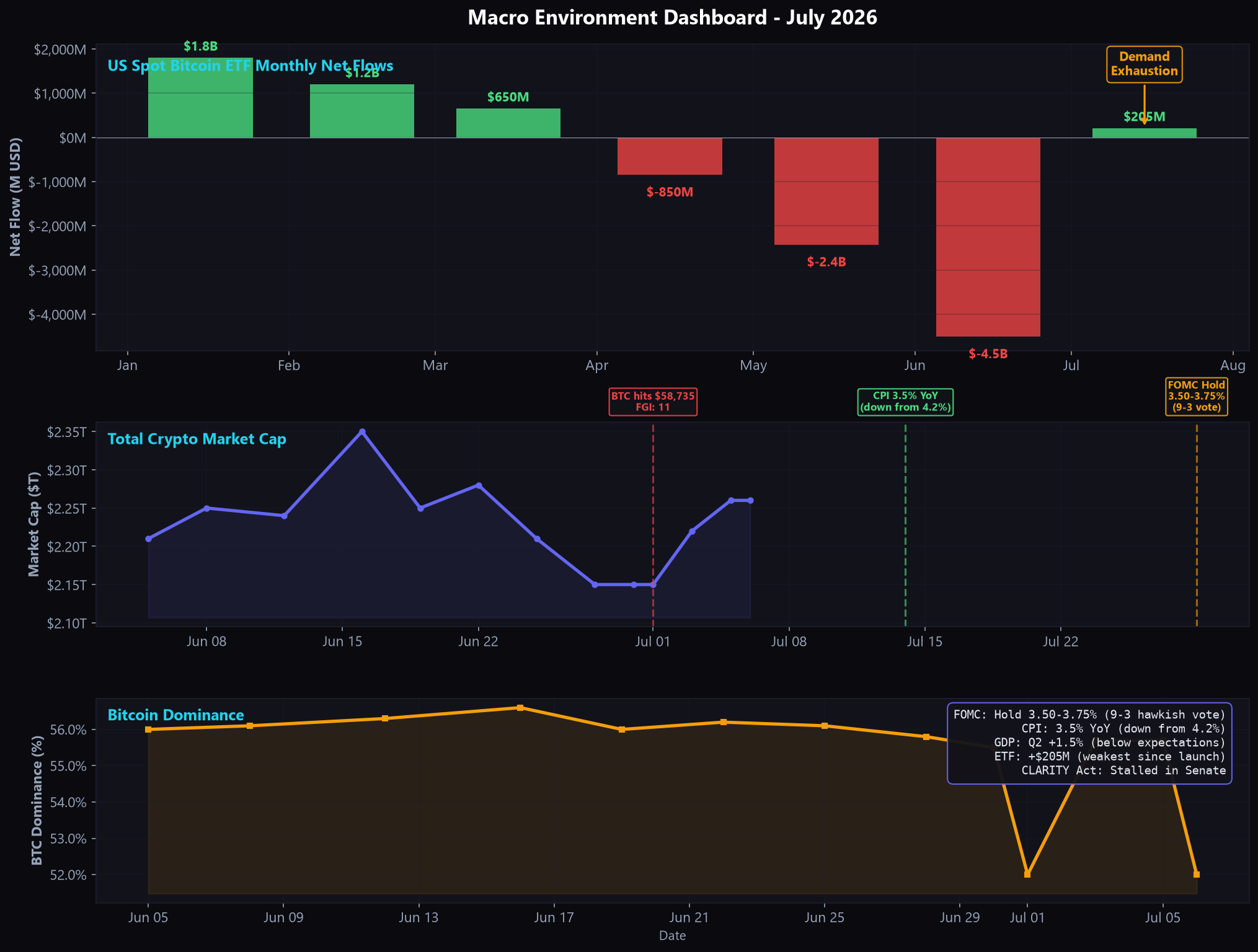Select the FOMC Hold 3.50-3.75% annotation

coord(1196,396)
